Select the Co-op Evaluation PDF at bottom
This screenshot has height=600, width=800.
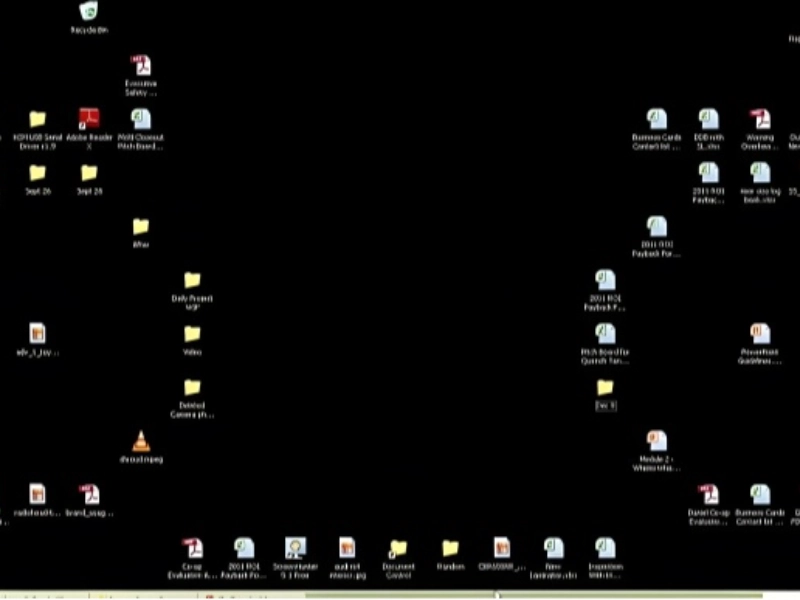(x=192, y=547)
